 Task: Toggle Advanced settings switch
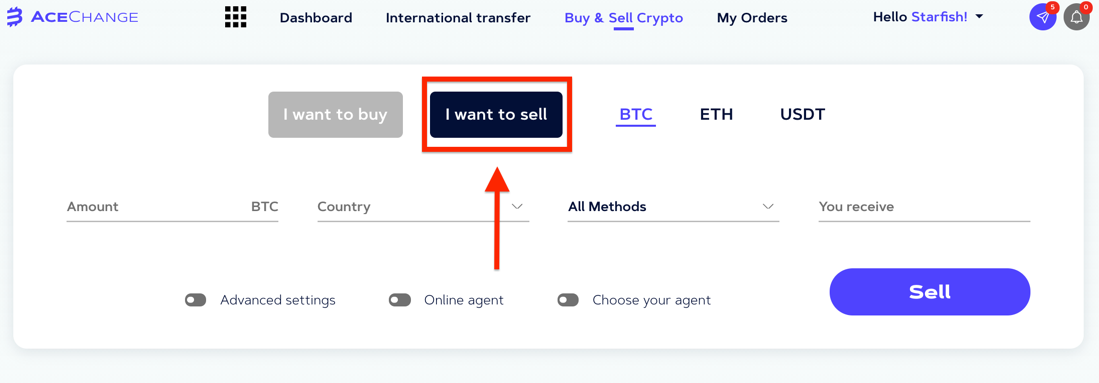click(196, 300)
